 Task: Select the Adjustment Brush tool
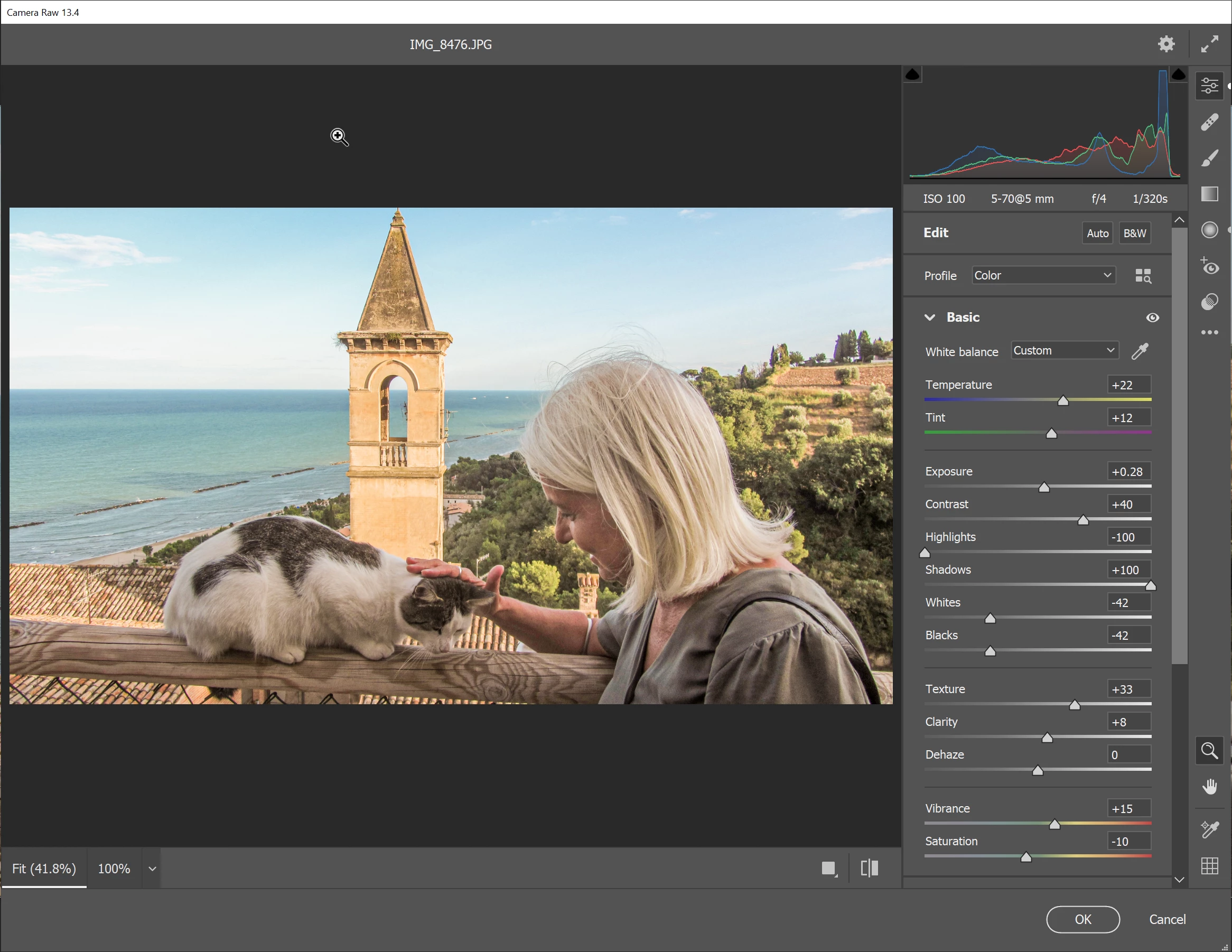coord(1209,158)
